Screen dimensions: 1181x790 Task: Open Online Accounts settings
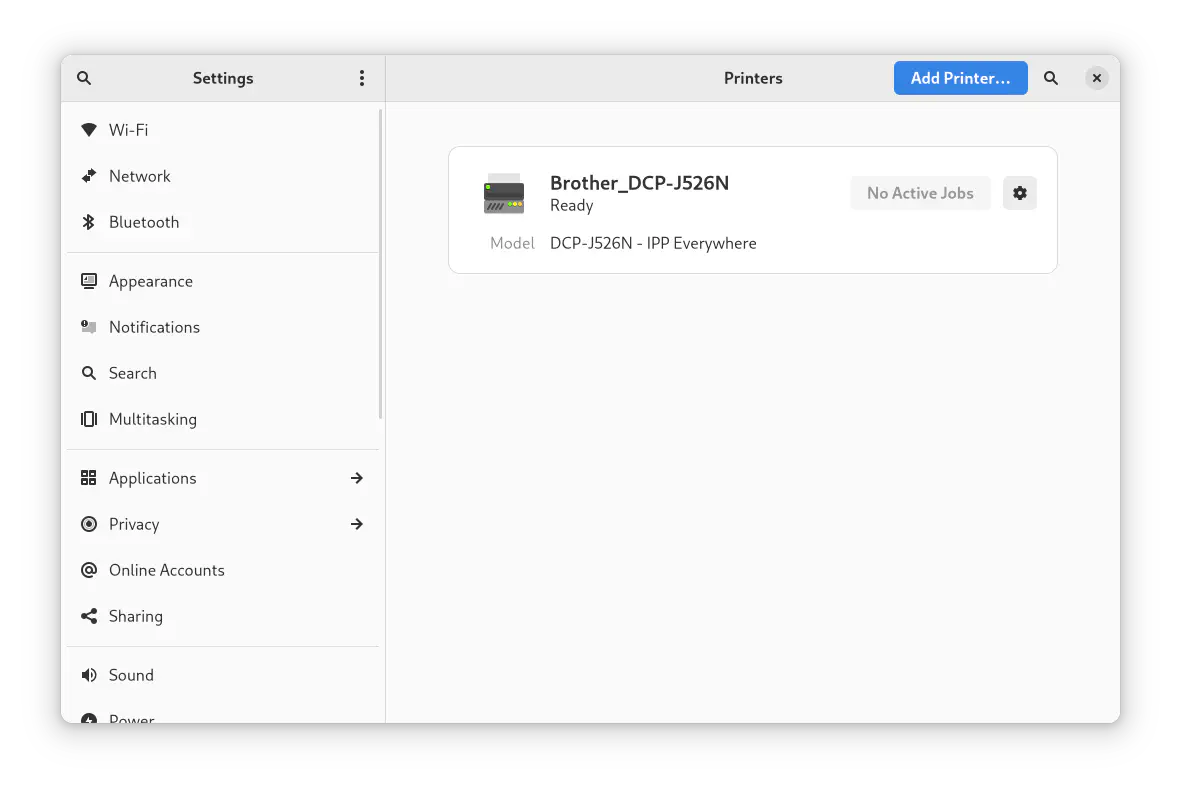click(167, 570)
